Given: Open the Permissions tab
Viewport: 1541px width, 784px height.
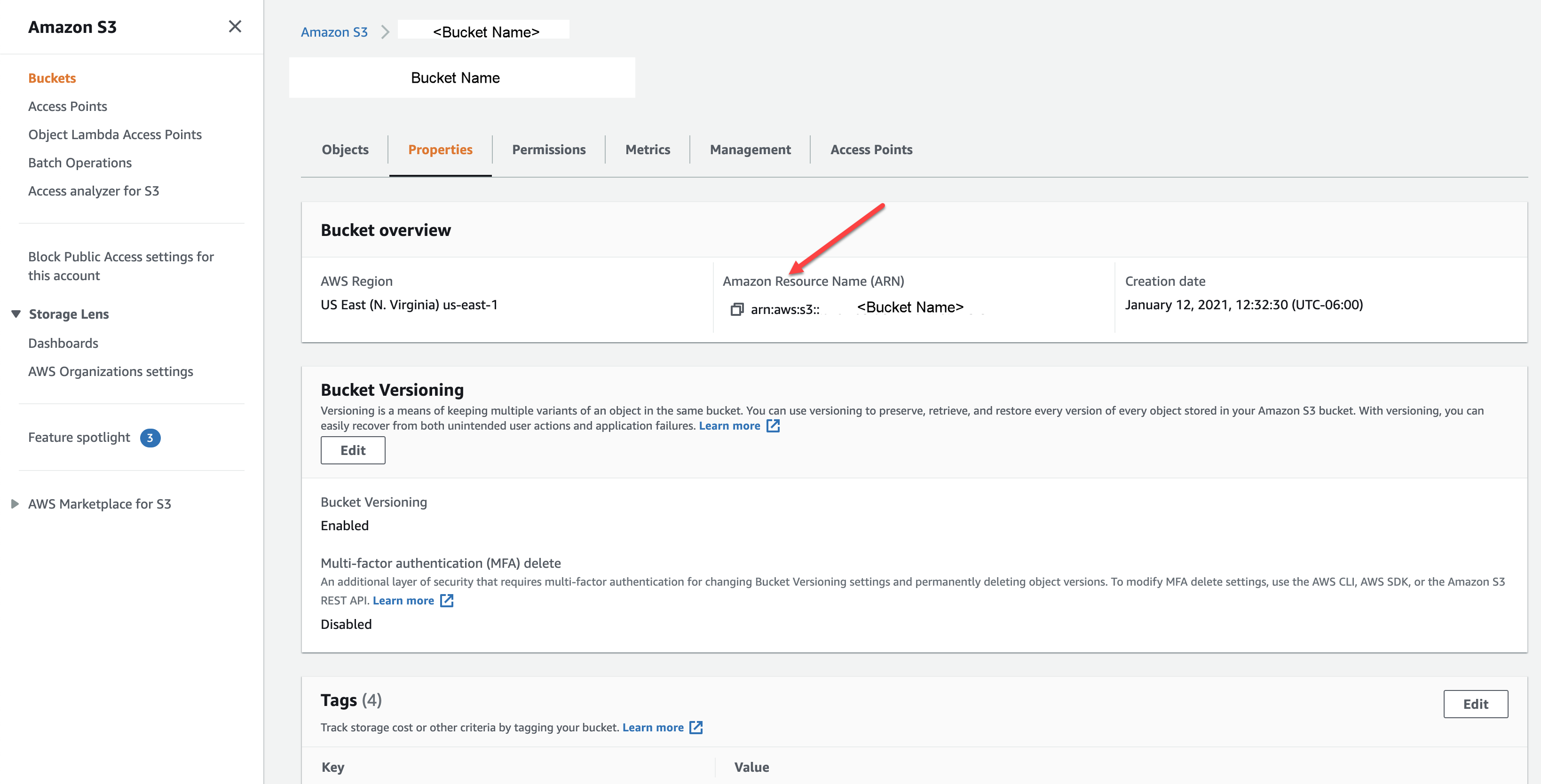Looking at the screenshot, I should (x=549, y=149).
